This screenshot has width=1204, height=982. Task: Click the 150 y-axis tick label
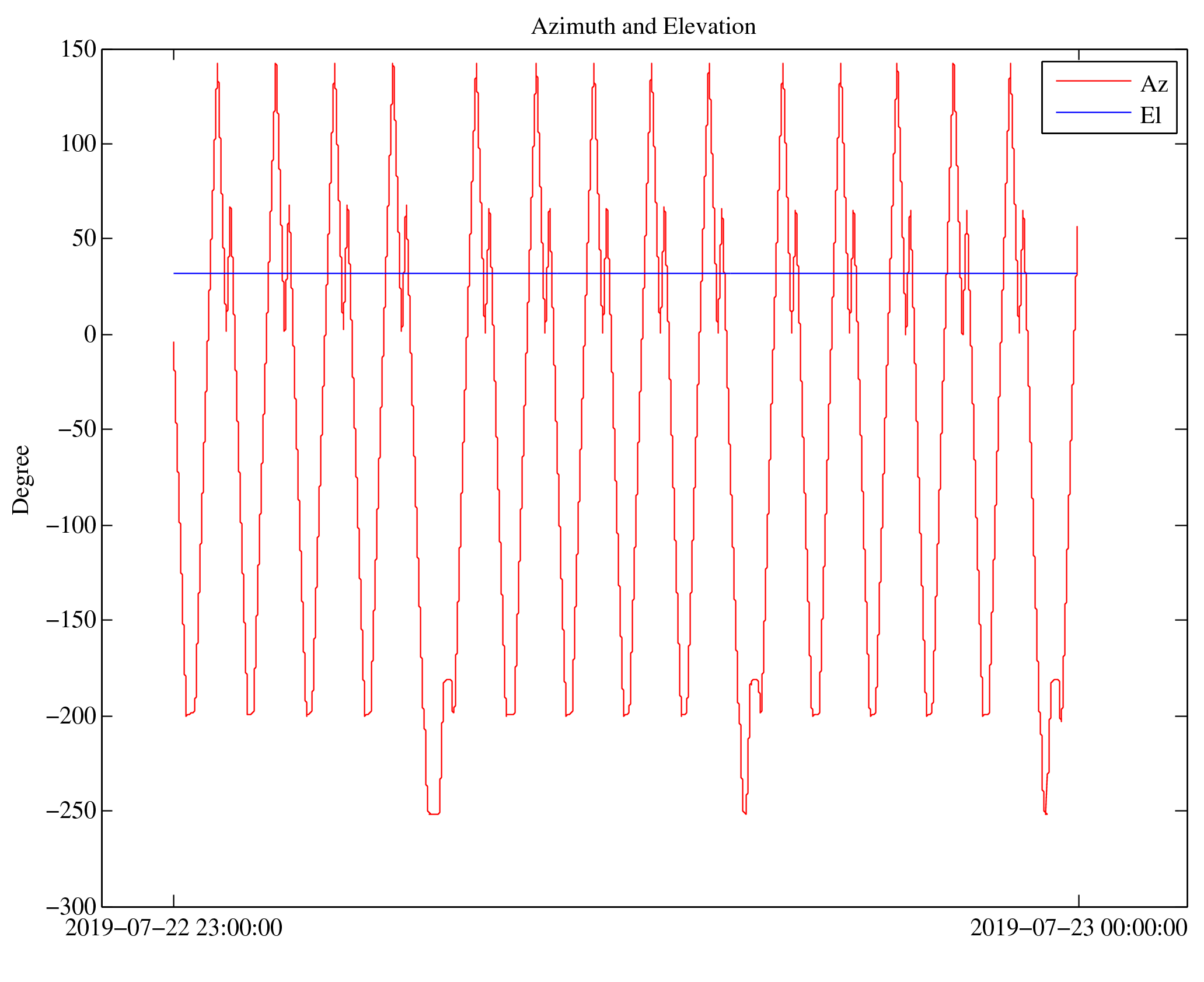click(78, 50)
